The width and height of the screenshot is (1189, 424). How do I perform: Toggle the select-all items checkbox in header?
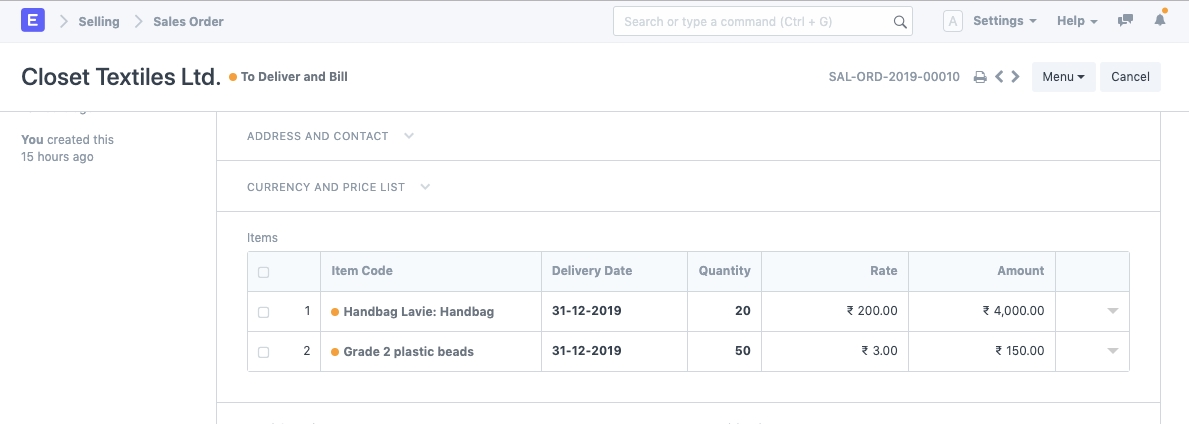tap(263, 272)
